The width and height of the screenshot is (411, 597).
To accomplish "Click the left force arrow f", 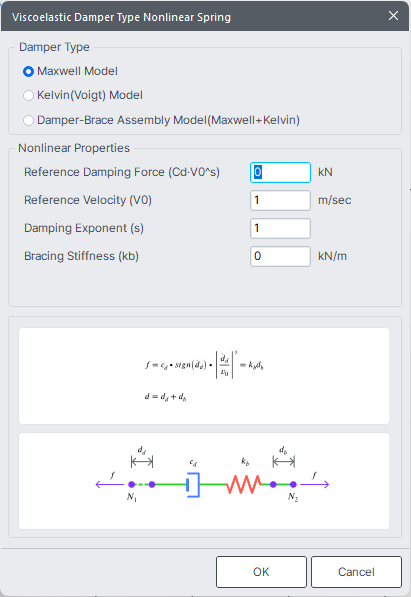I will click(x=109, y=484).
